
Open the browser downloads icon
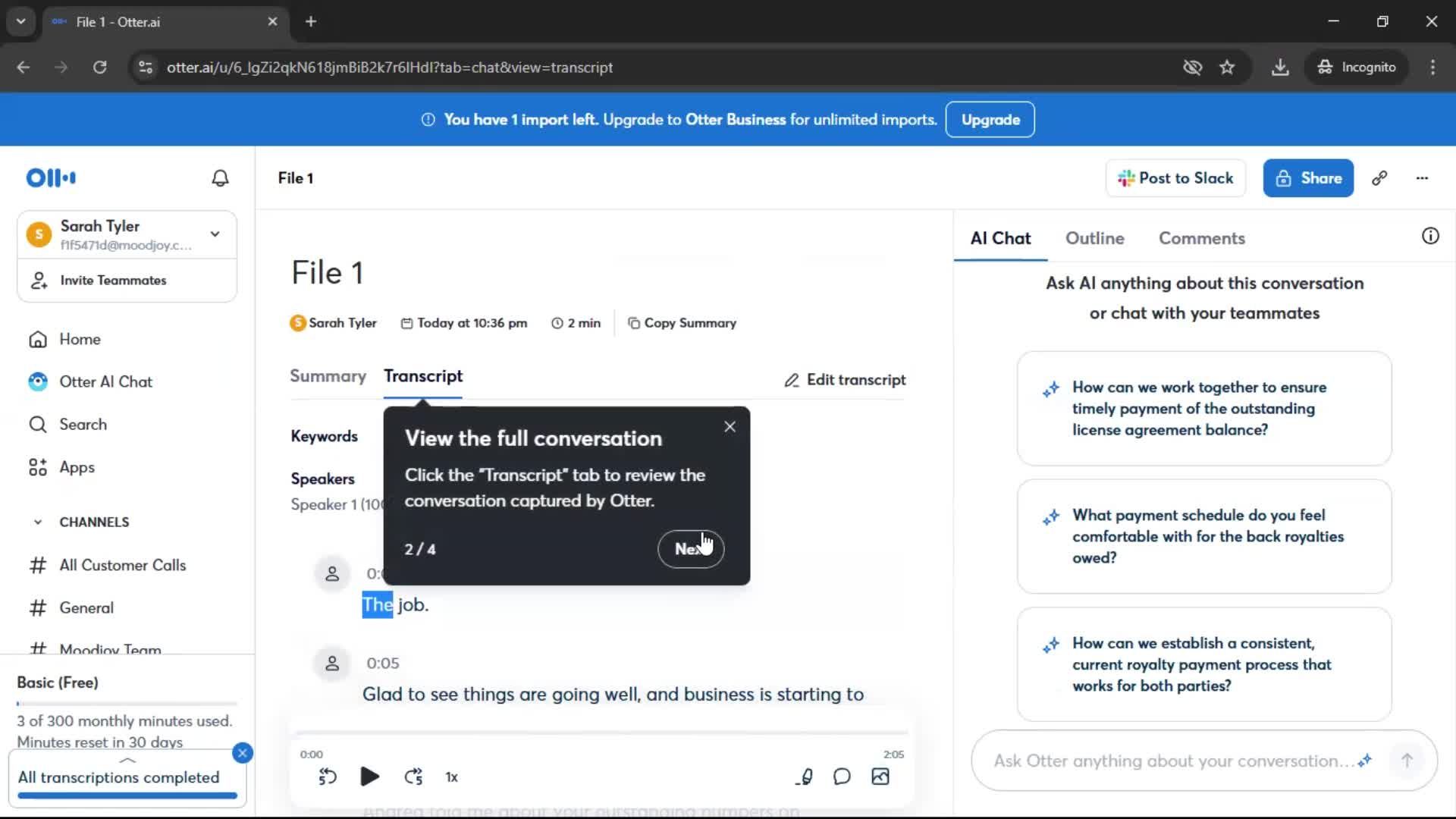pos(1280,67)
